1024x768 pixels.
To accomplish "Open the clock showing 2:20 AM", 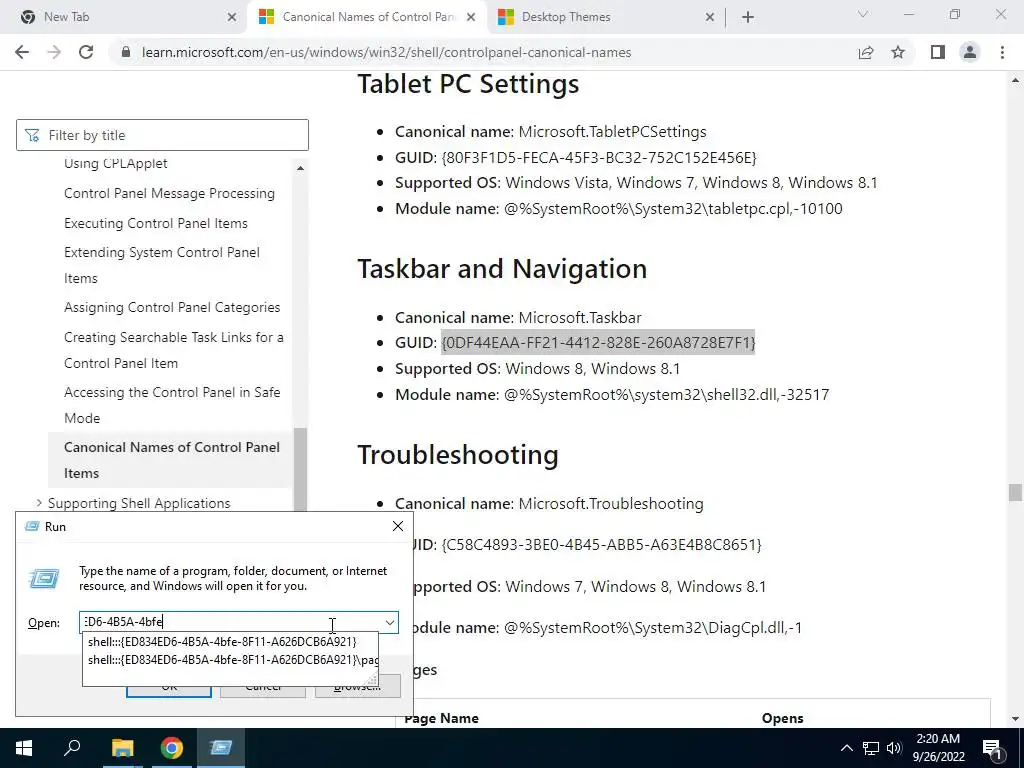I will tap(938, 748).
